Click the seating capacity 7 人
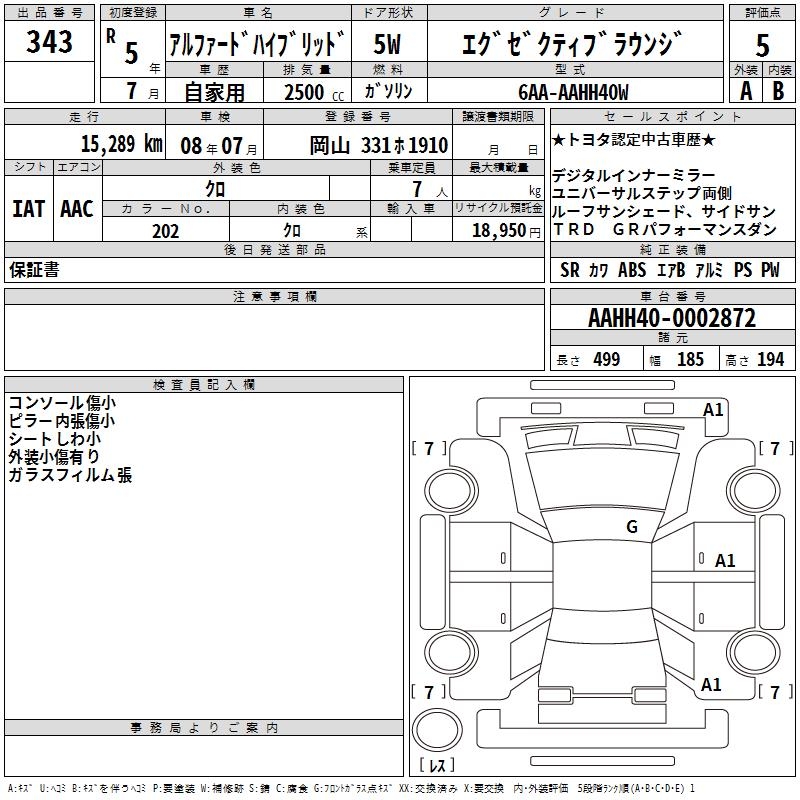 [430, 190]
